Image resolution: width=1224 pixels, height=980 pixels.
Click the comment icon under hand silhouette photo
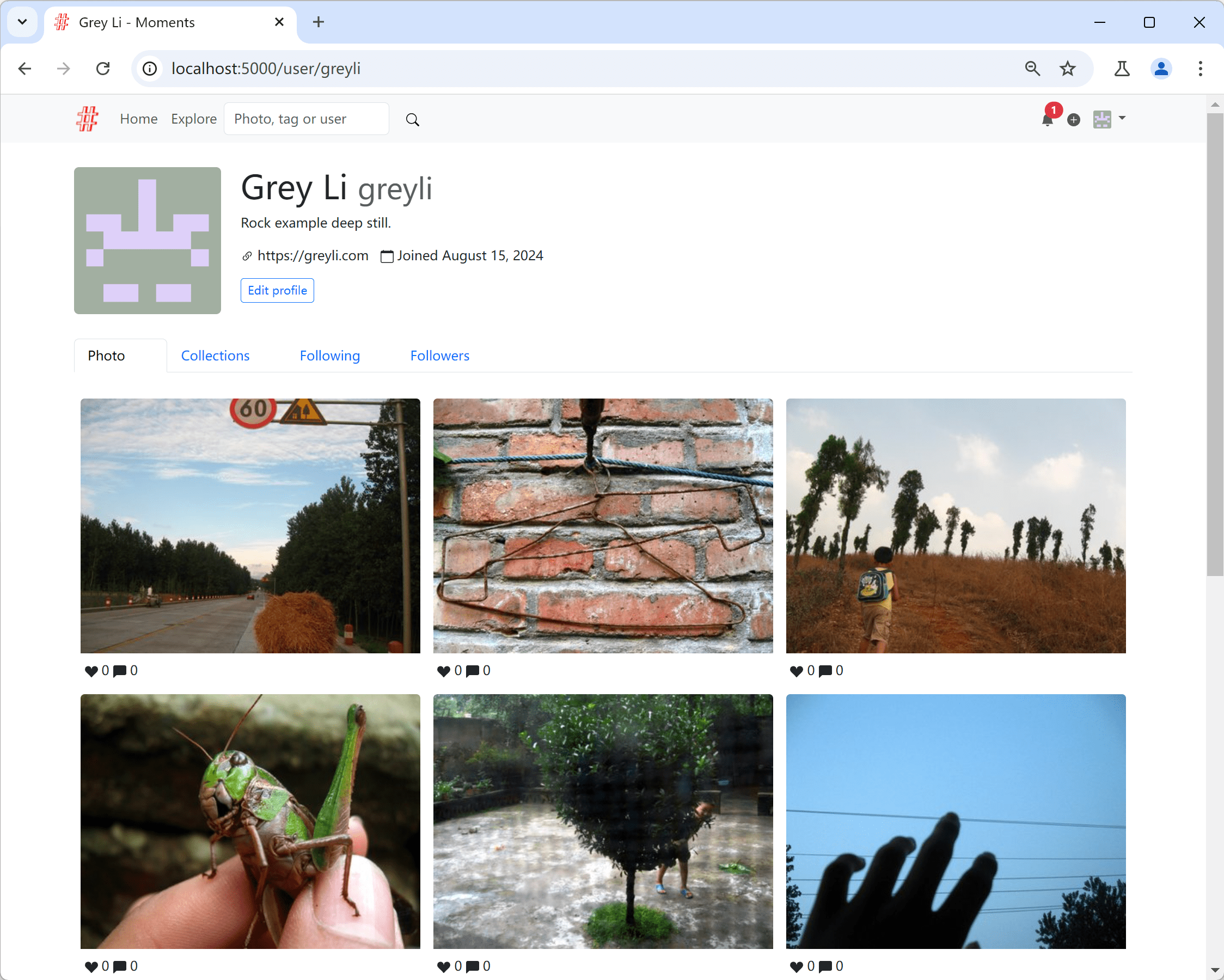(x=825, y=966)
